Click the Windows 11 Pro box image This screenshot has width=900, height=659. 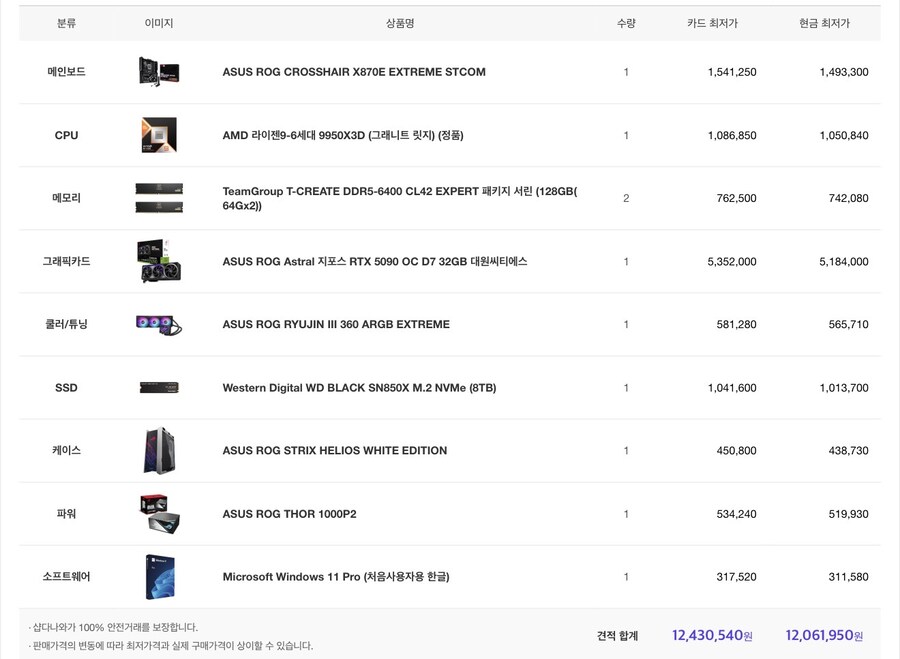(x=159, y=577)
